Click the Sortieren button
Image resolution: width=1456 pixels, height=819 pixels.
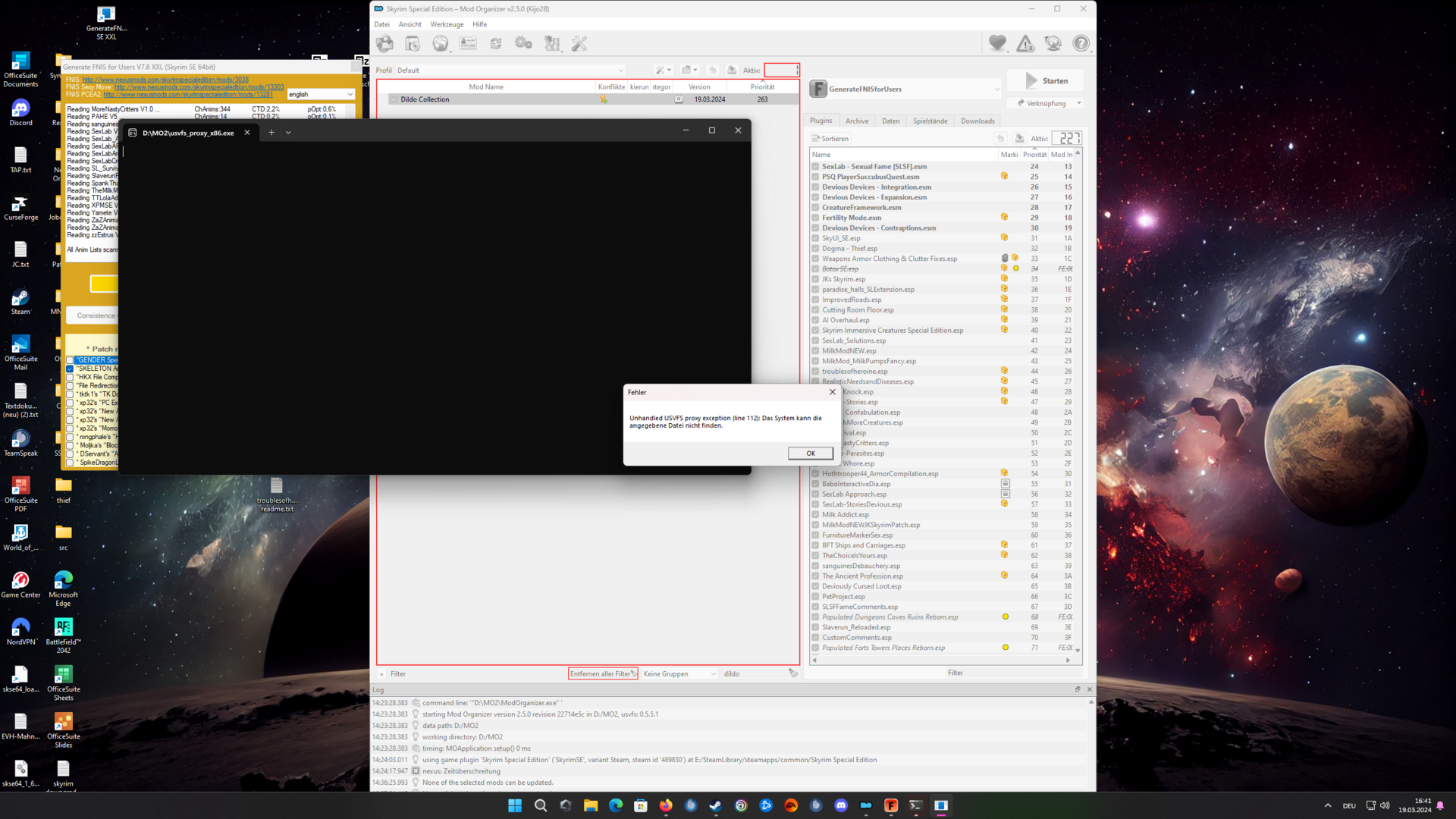tap(830, 138)
